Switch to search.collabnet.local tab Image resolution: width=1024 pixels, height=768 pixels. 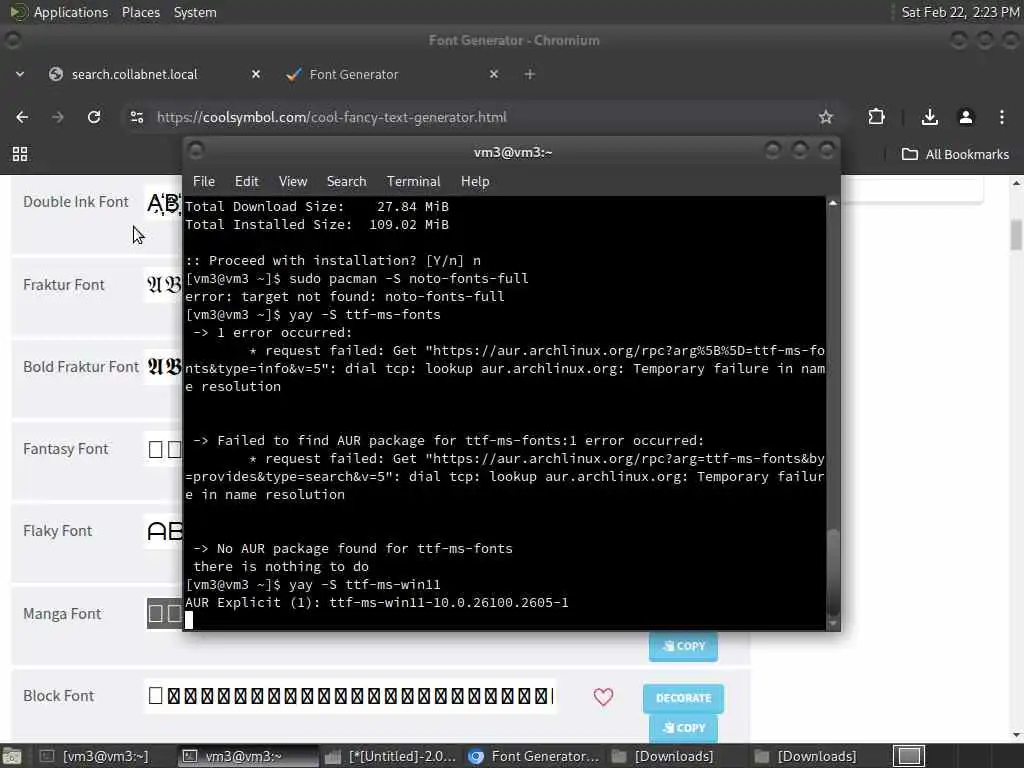coord(135,74)
